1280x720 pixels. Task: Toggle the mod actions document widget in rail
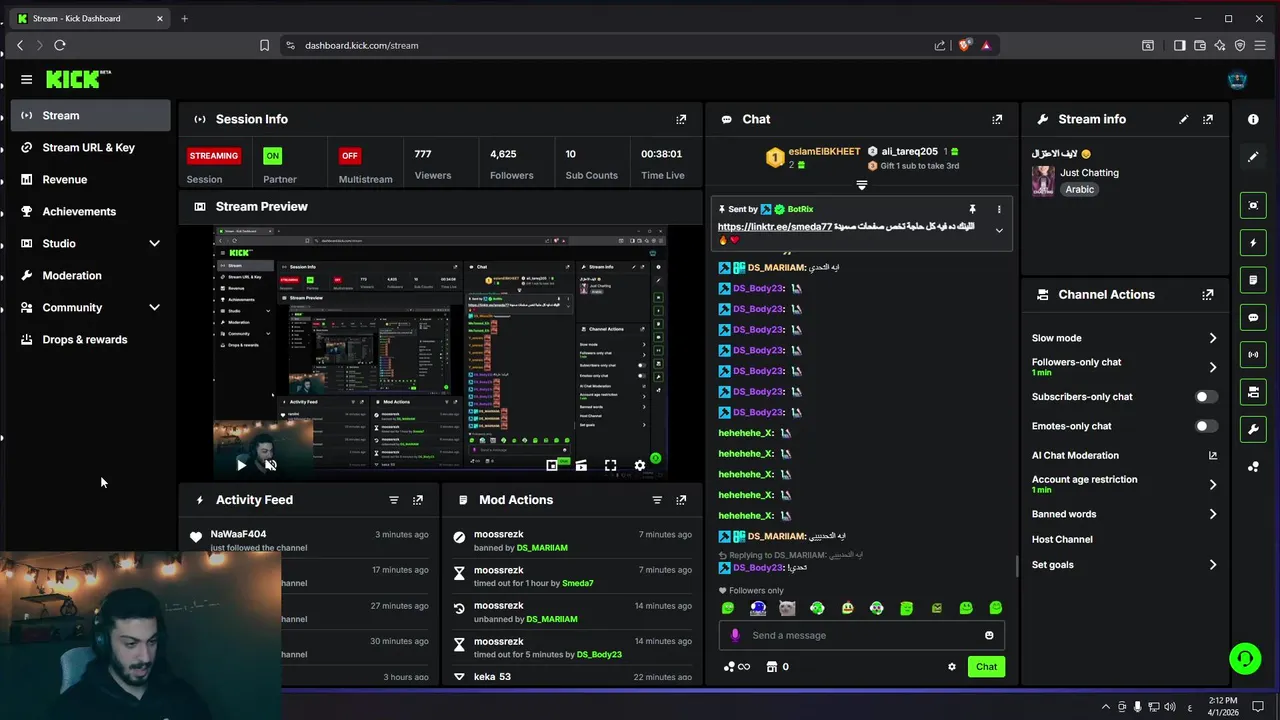[1253, 280]
